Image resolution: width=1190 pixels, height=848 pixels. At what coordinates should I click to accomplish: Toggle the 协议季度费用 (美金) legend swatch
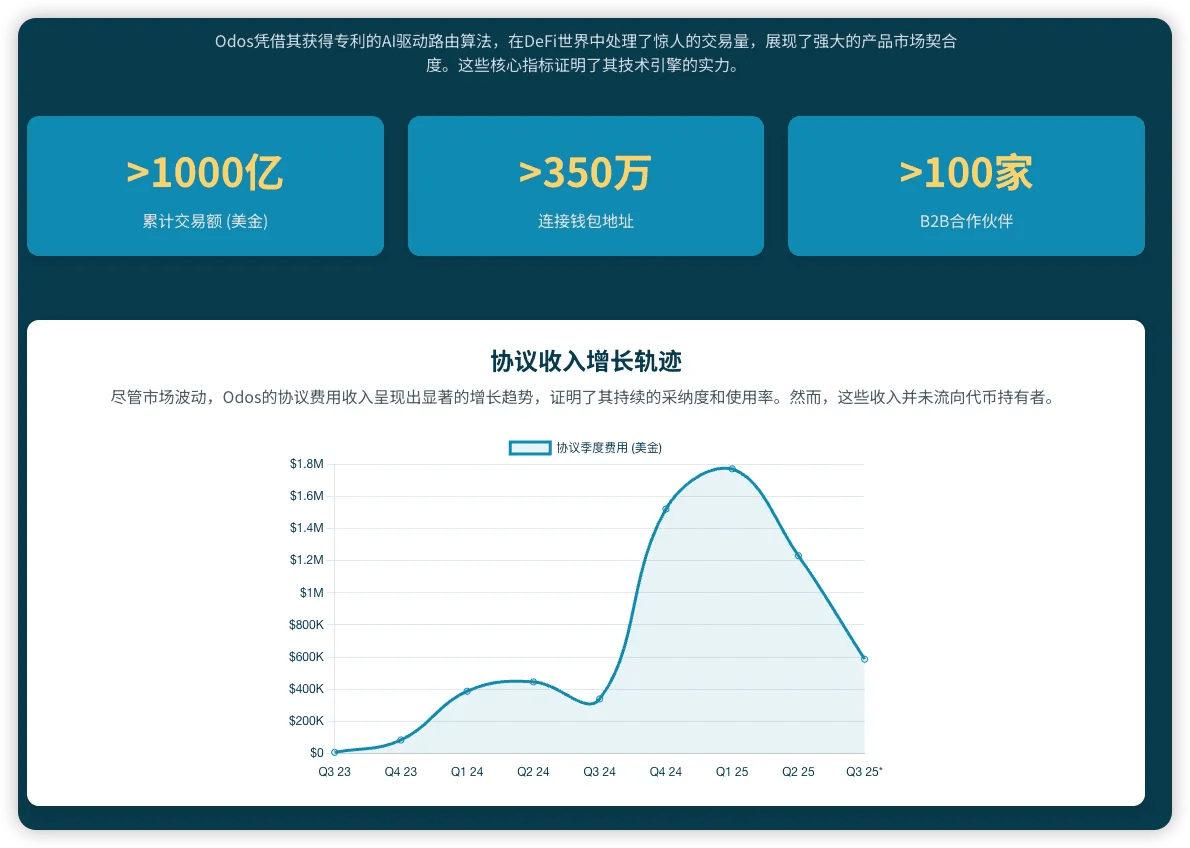530,448
